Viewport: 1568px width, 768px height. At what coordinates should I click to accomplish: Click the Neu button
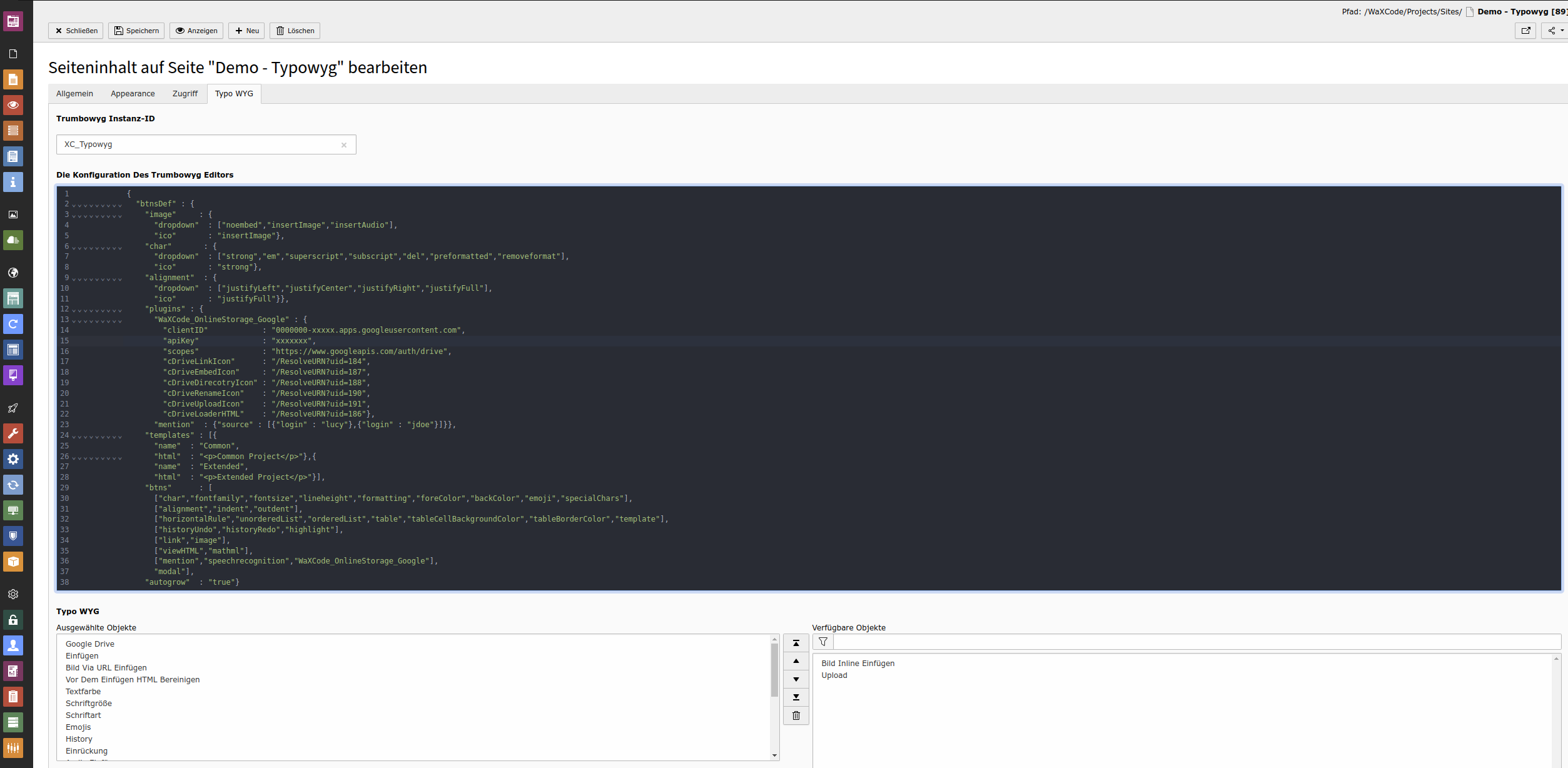(x=246, y=31)
